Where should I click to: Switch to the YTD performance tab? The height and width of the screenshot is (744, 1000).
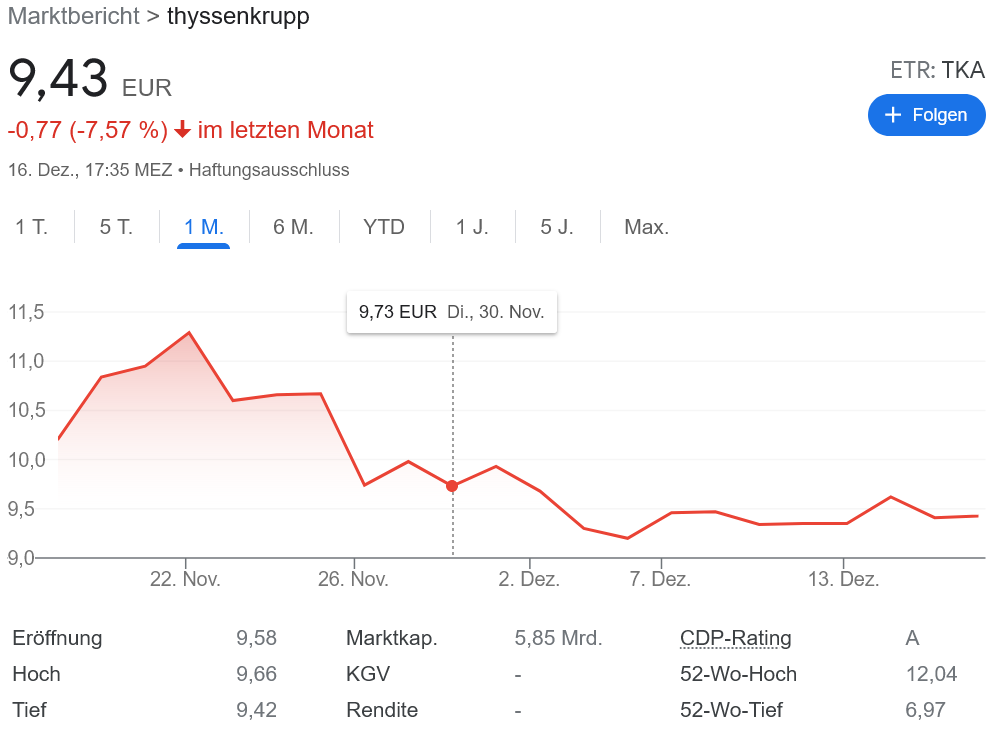(383, 227)
